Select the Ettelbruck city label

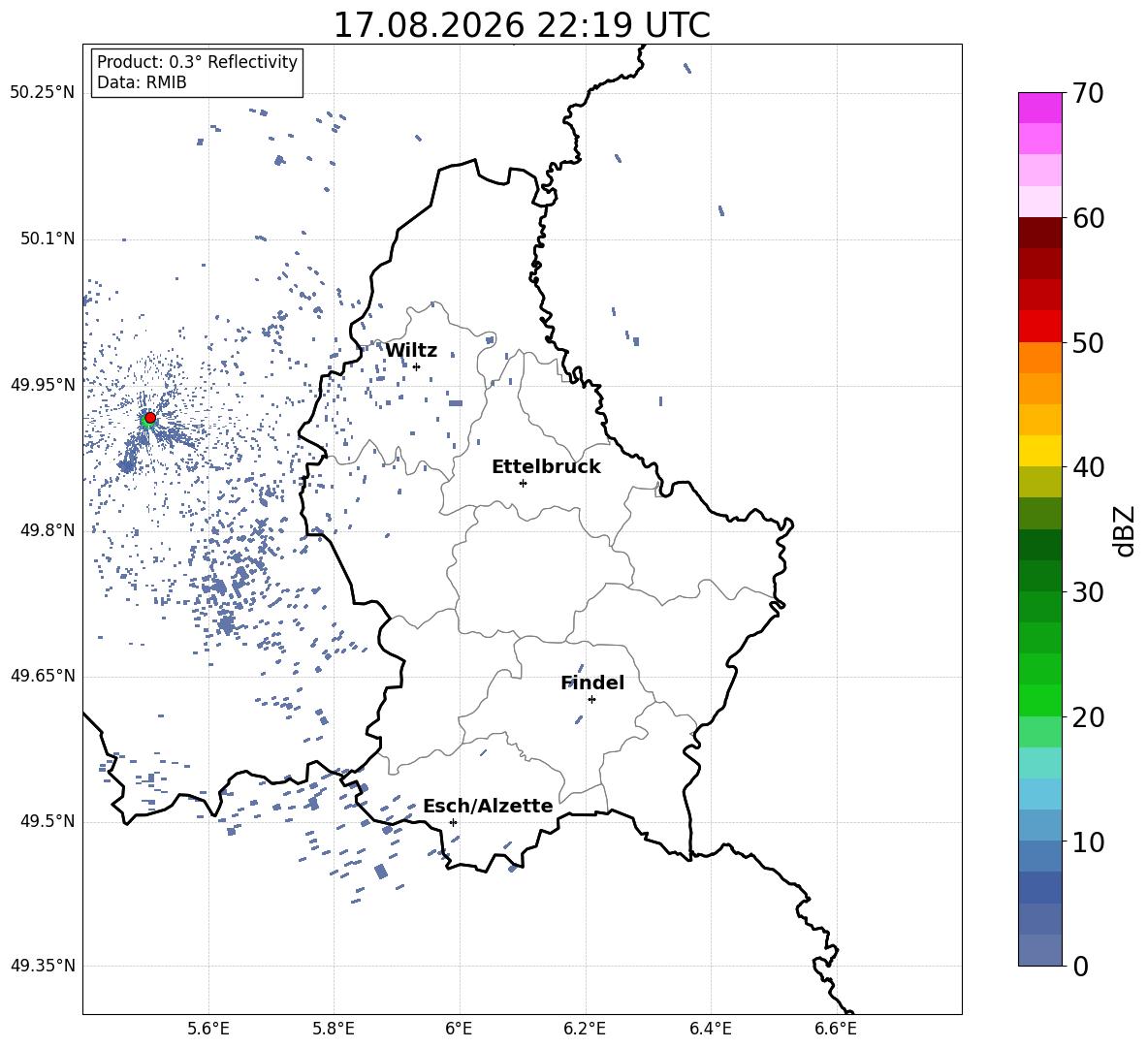(546, 467)
